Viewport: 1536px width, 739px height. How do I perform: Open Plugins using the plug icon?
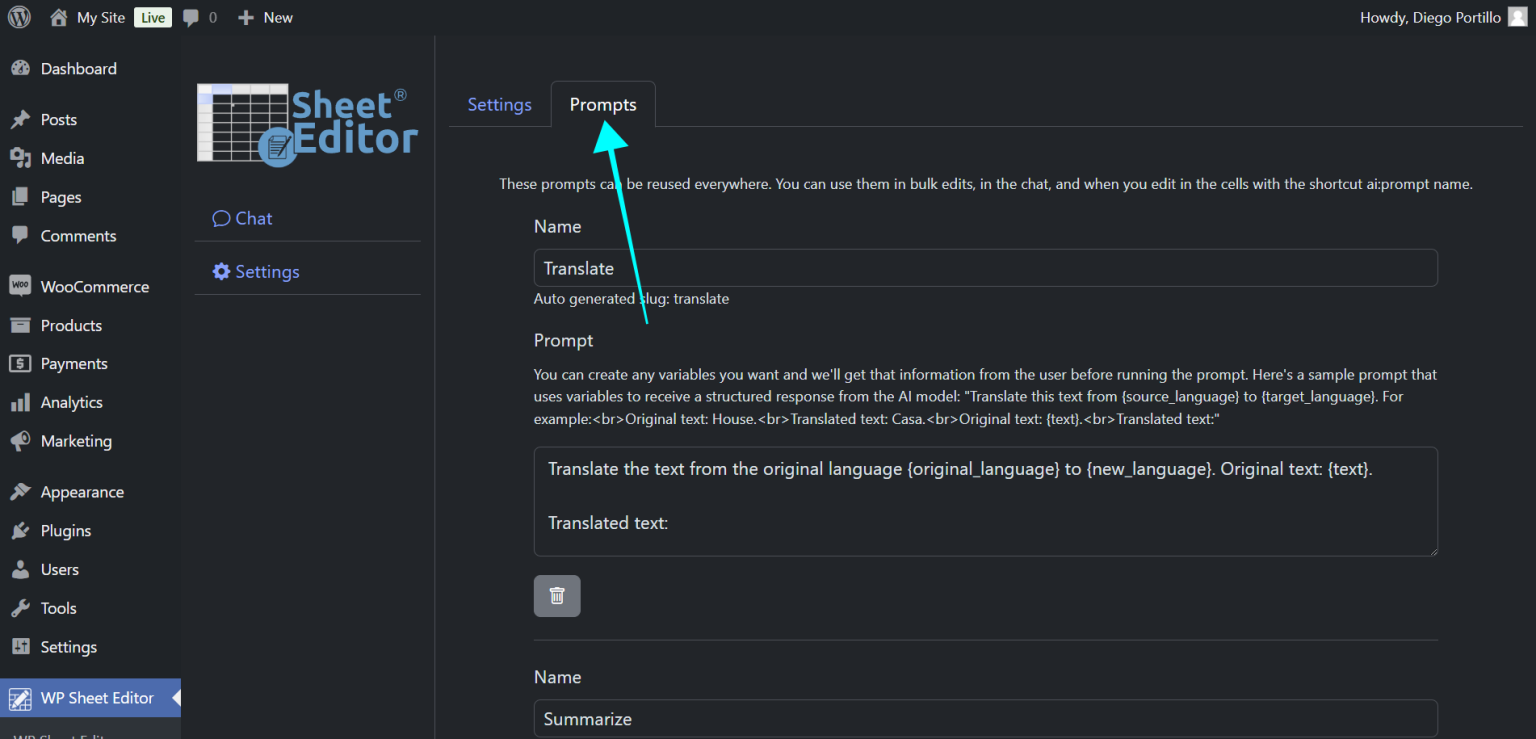(21, 530)
